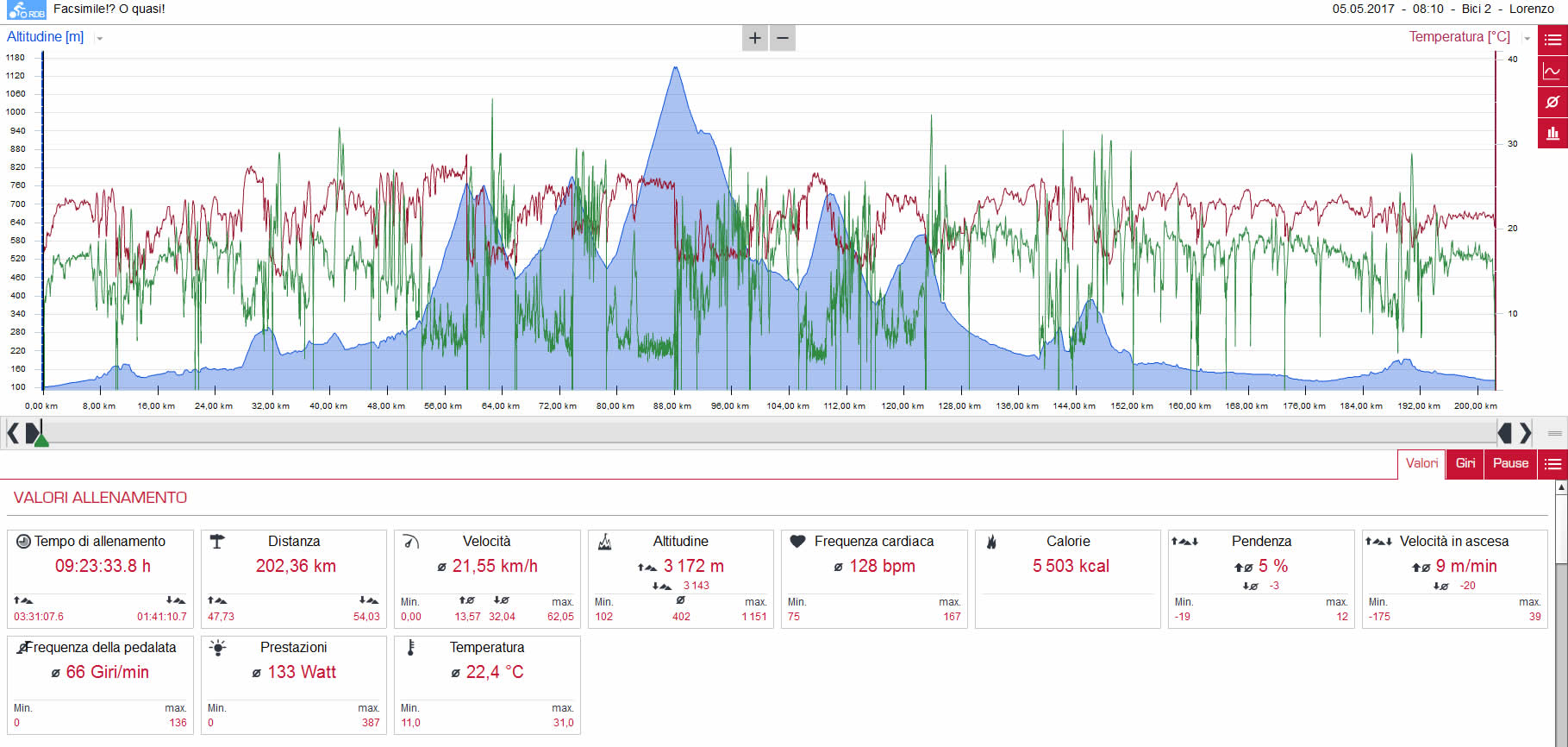The image size is (1568, 747).
Task: Click the left arrow of the range slider
Action: point(13,432)
